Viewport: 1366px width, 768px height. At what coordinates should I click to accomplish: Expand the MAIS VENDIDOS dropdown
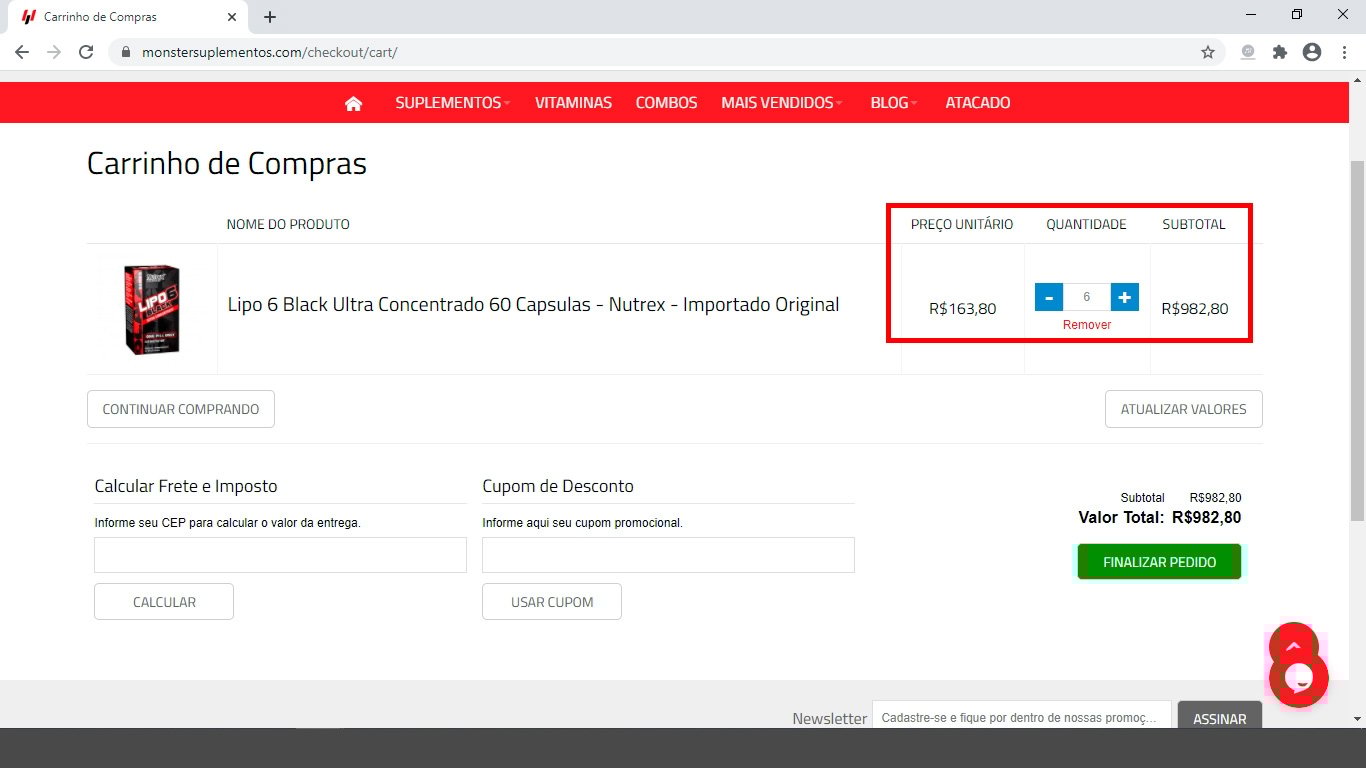[x=781, y=103]
